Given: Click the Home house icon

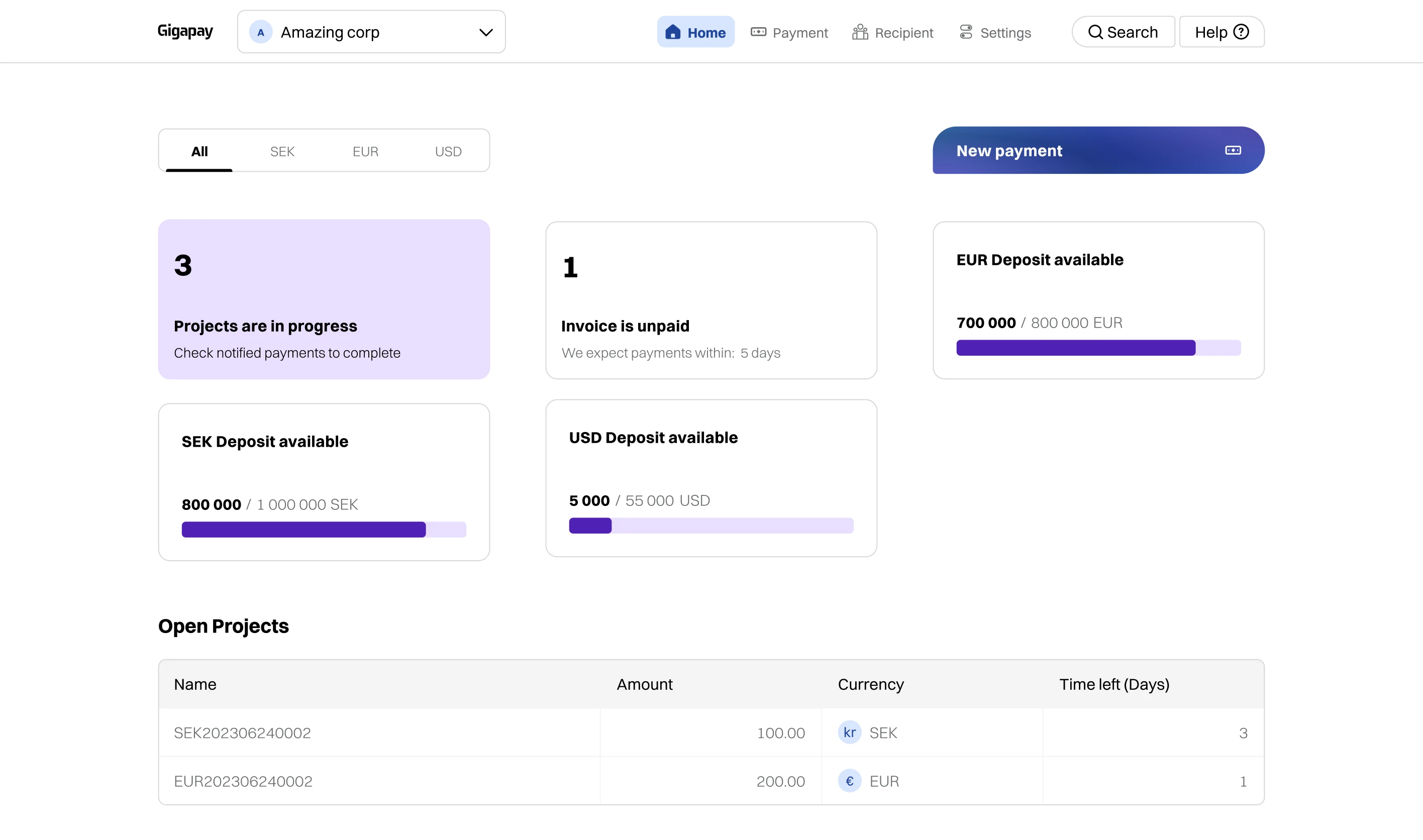Looking at the screenshot, I should 672,32.
